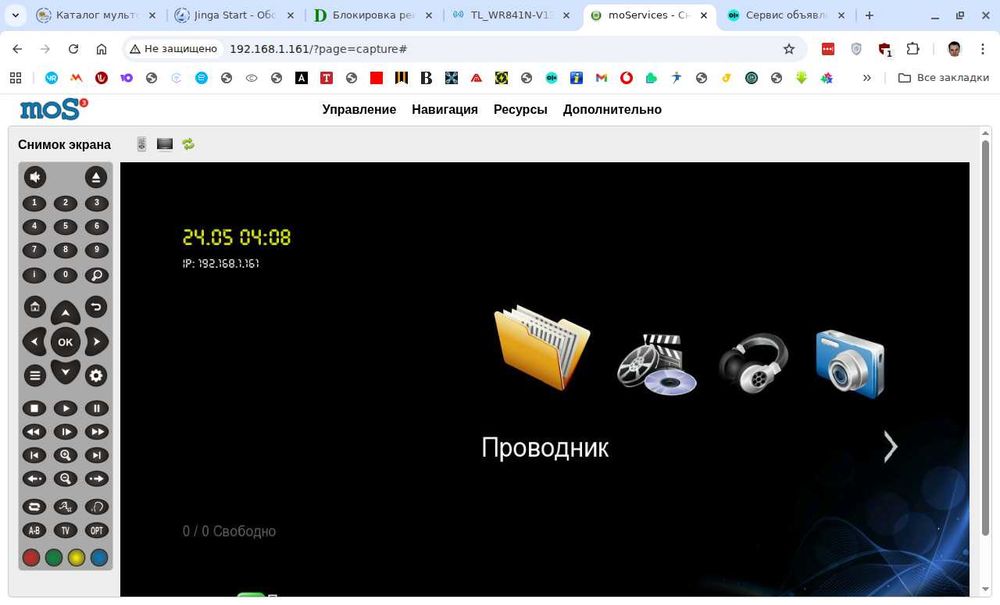This screenshot has height=605, width=1000.
Task: Open the menu with the remote's list button
Action: pyautogui.click(x=35, y=375)
